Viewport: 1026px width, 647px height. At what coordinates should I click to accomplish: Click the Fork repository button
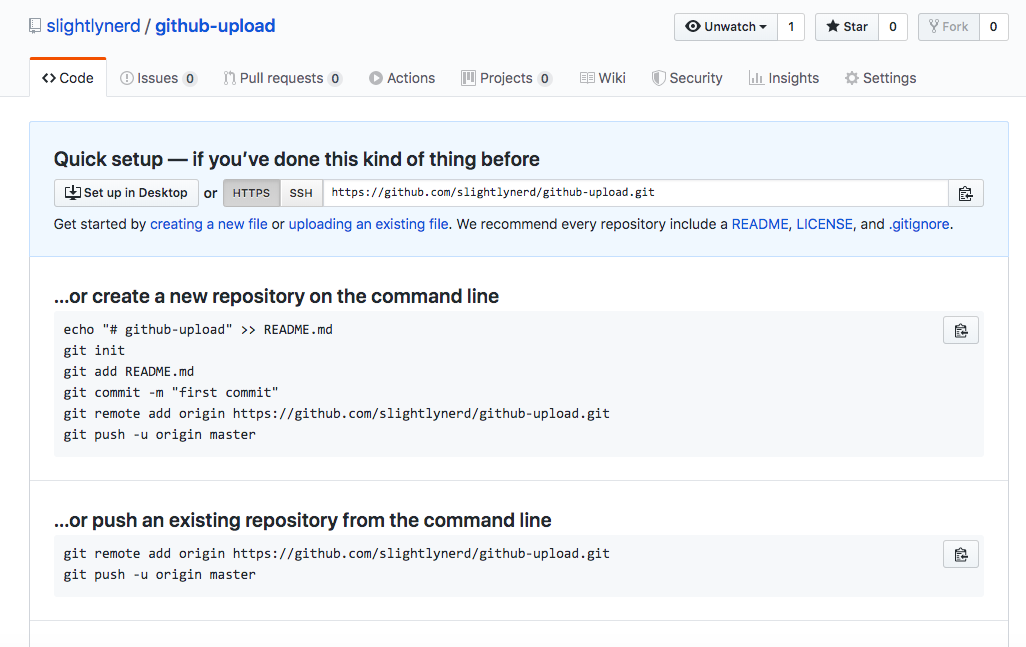[x=947, y=27]
